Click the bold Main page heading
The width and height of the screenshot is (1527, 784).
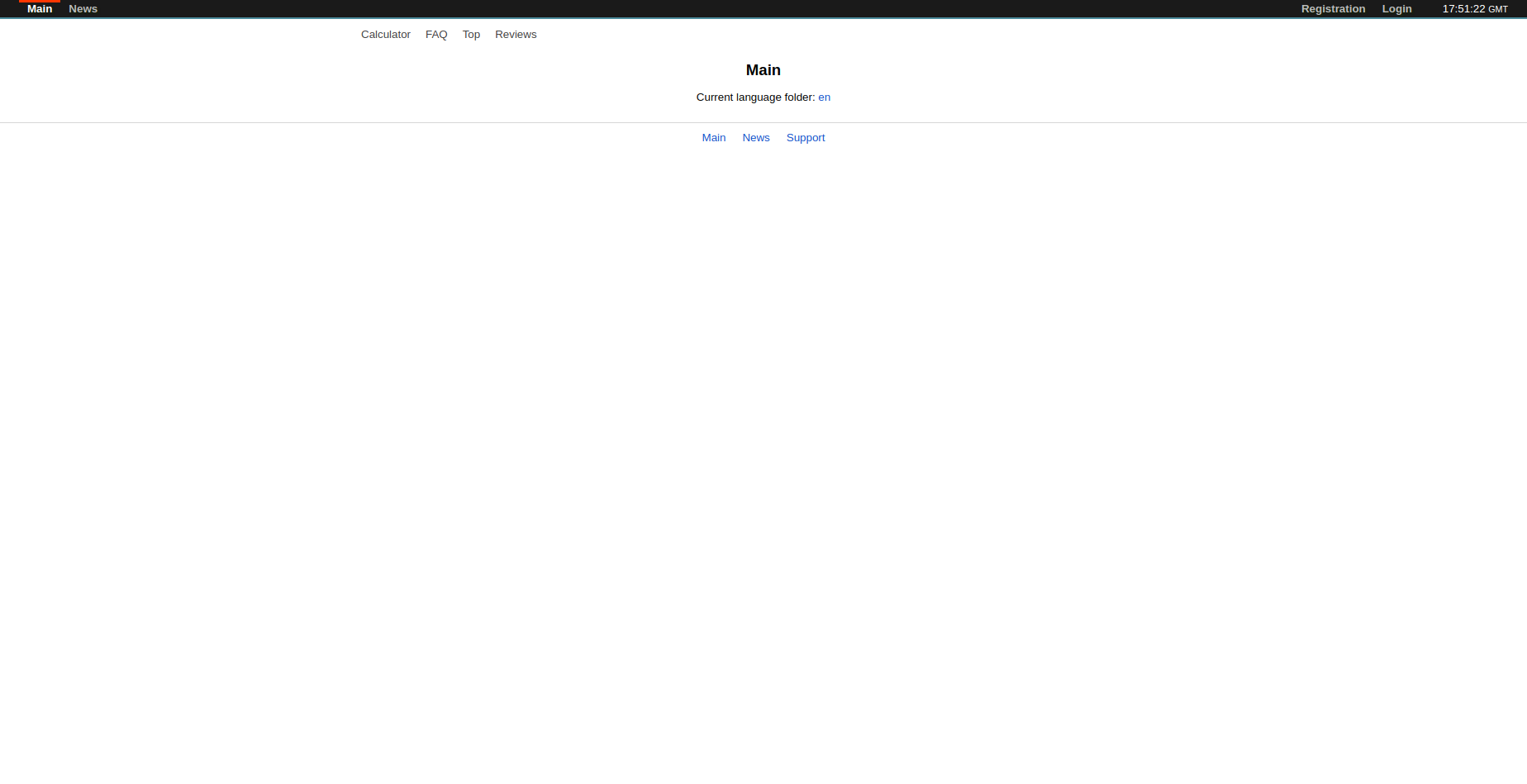[x=763, y=70]
